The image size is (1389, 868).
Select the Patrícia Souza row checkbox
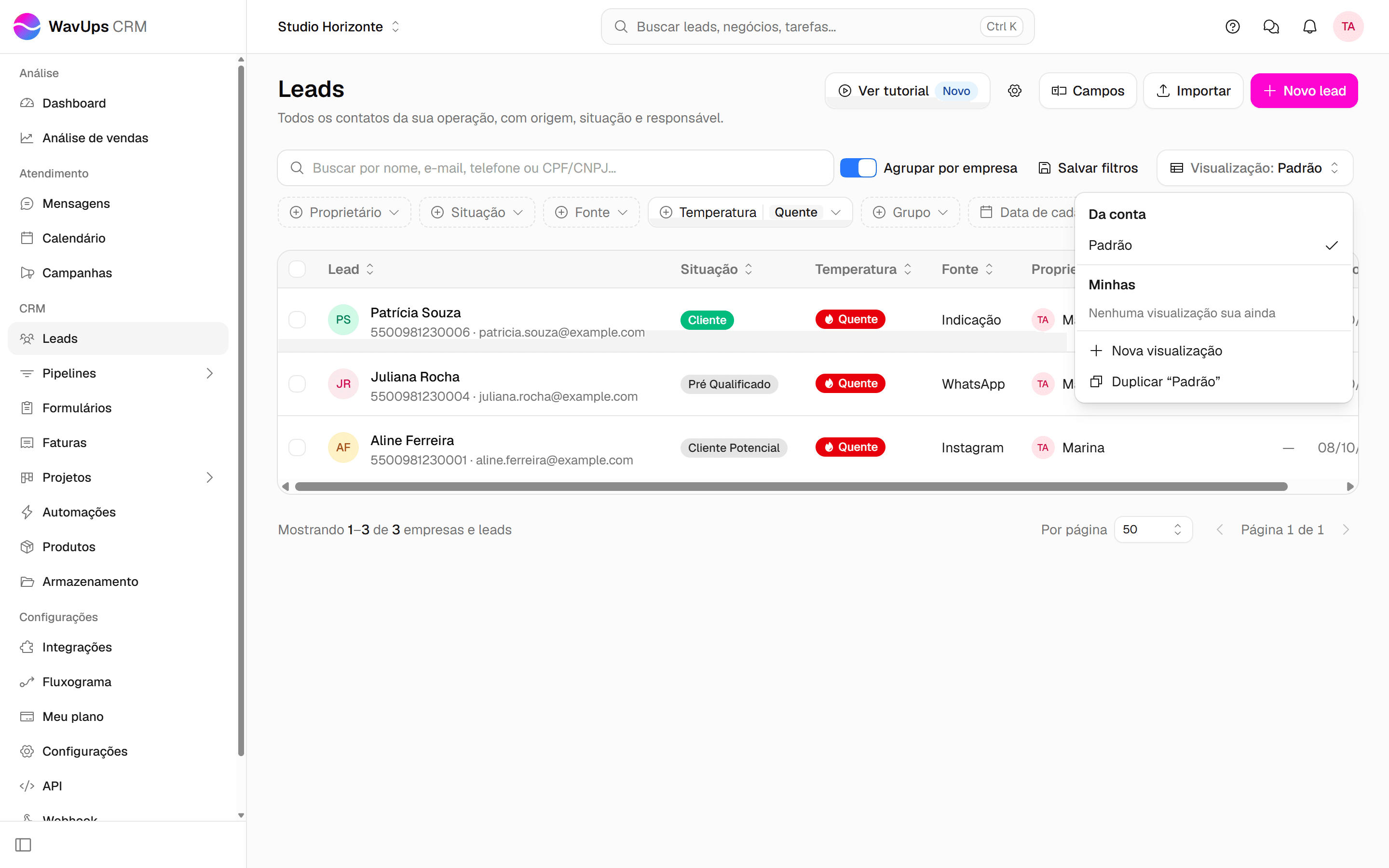(x=297, y=320)
